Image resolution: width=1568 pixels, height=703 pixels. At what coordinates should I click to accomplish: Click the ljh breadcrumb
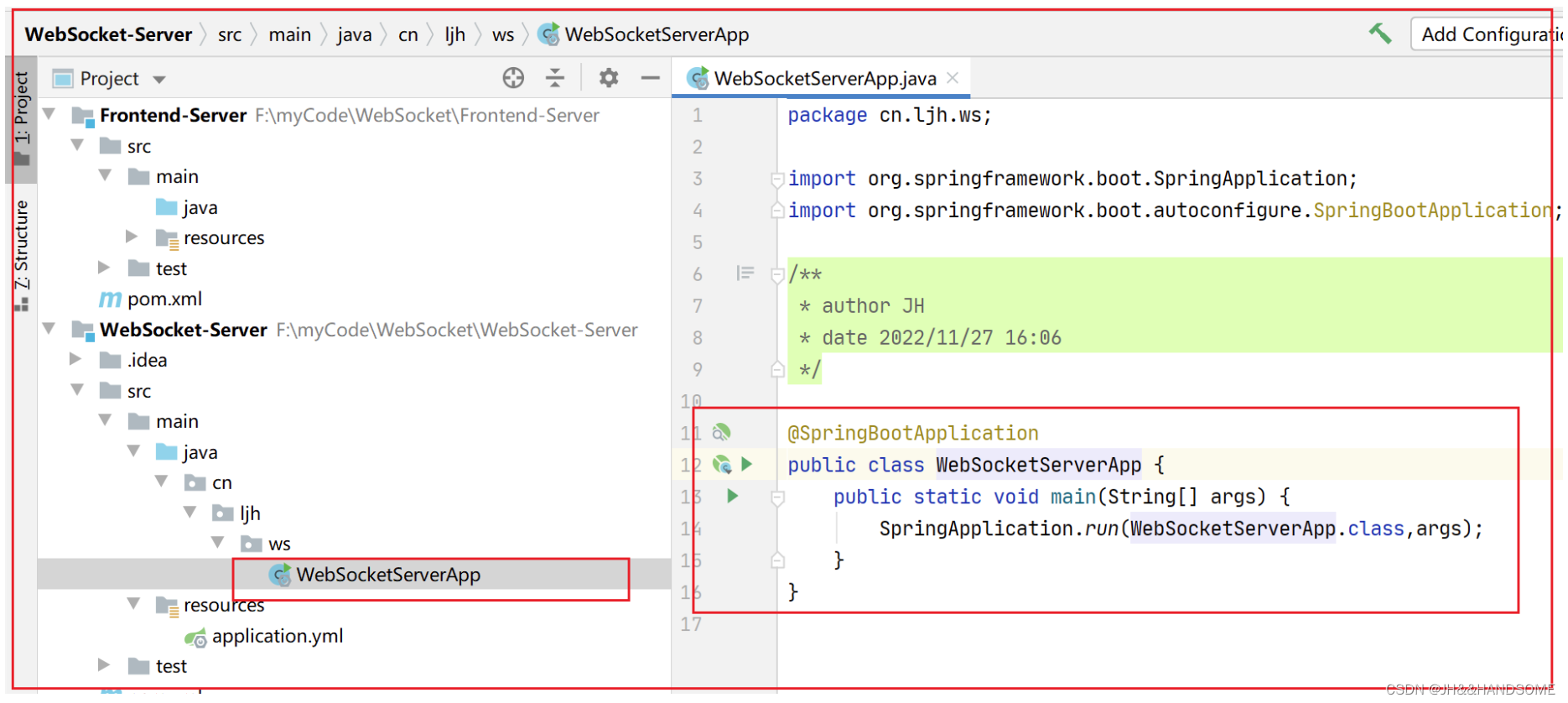coord(454,34)
